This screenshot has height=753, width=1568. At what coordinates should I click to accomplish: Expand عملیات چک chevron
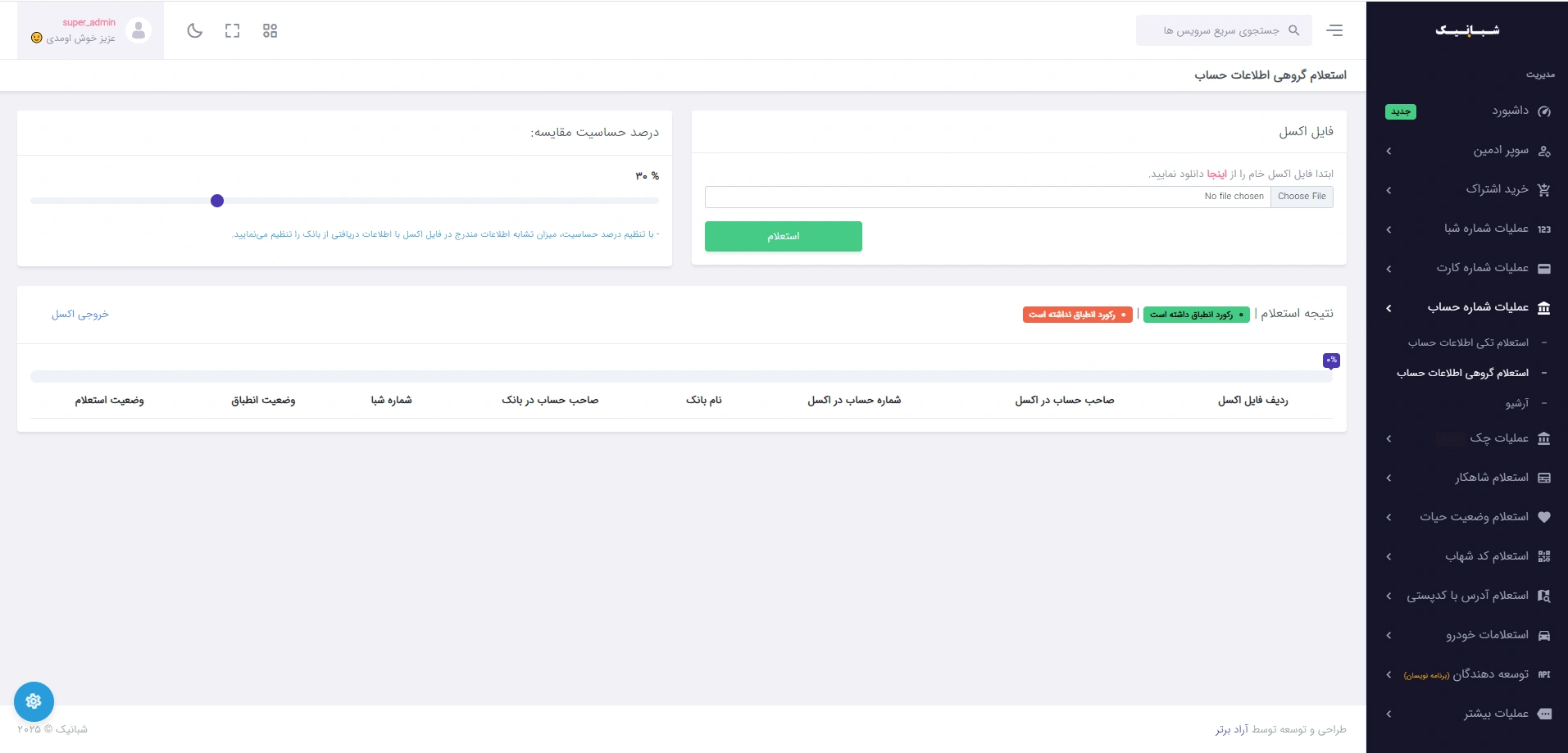pyautogui.click(x=1388, y=438)
